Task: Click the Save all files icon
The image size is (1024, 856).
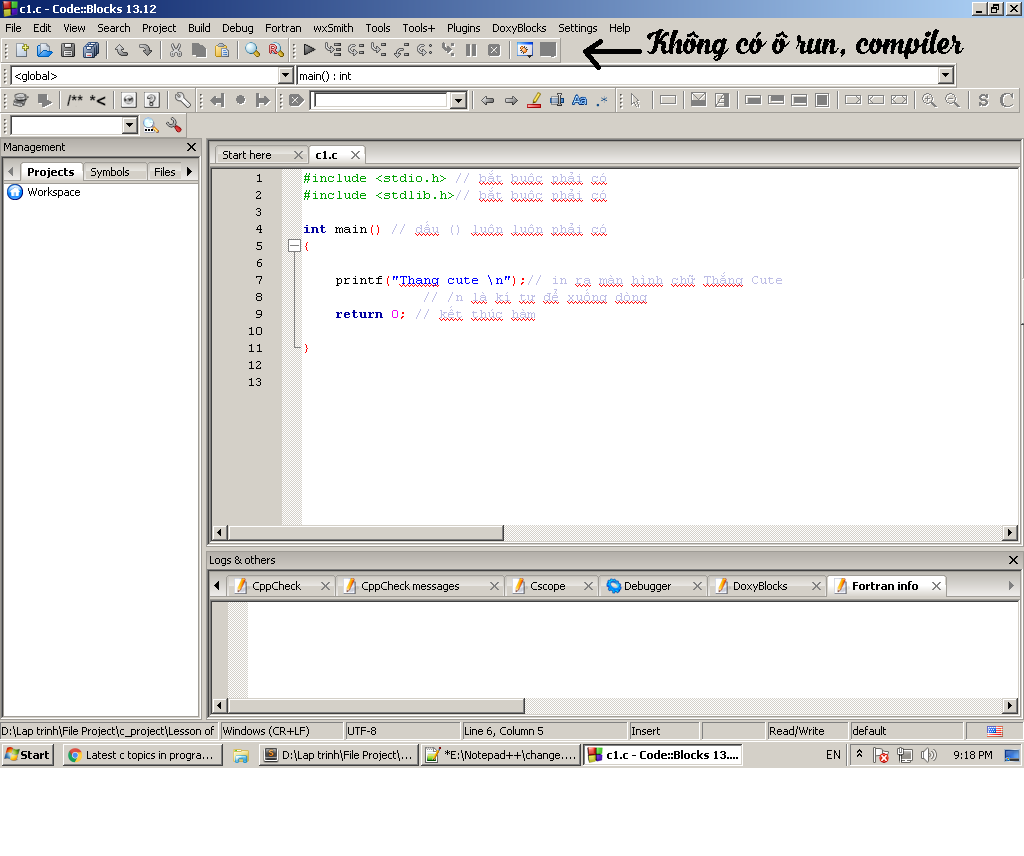Action: pos(91,50)
